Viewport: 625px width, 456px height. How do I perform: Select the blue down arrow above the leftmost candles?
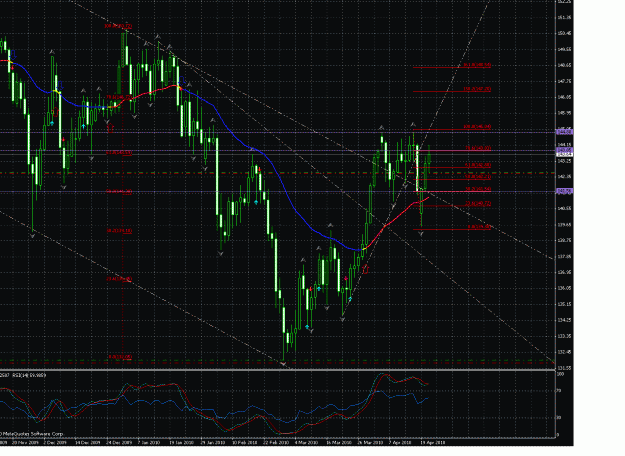(13, 54)
